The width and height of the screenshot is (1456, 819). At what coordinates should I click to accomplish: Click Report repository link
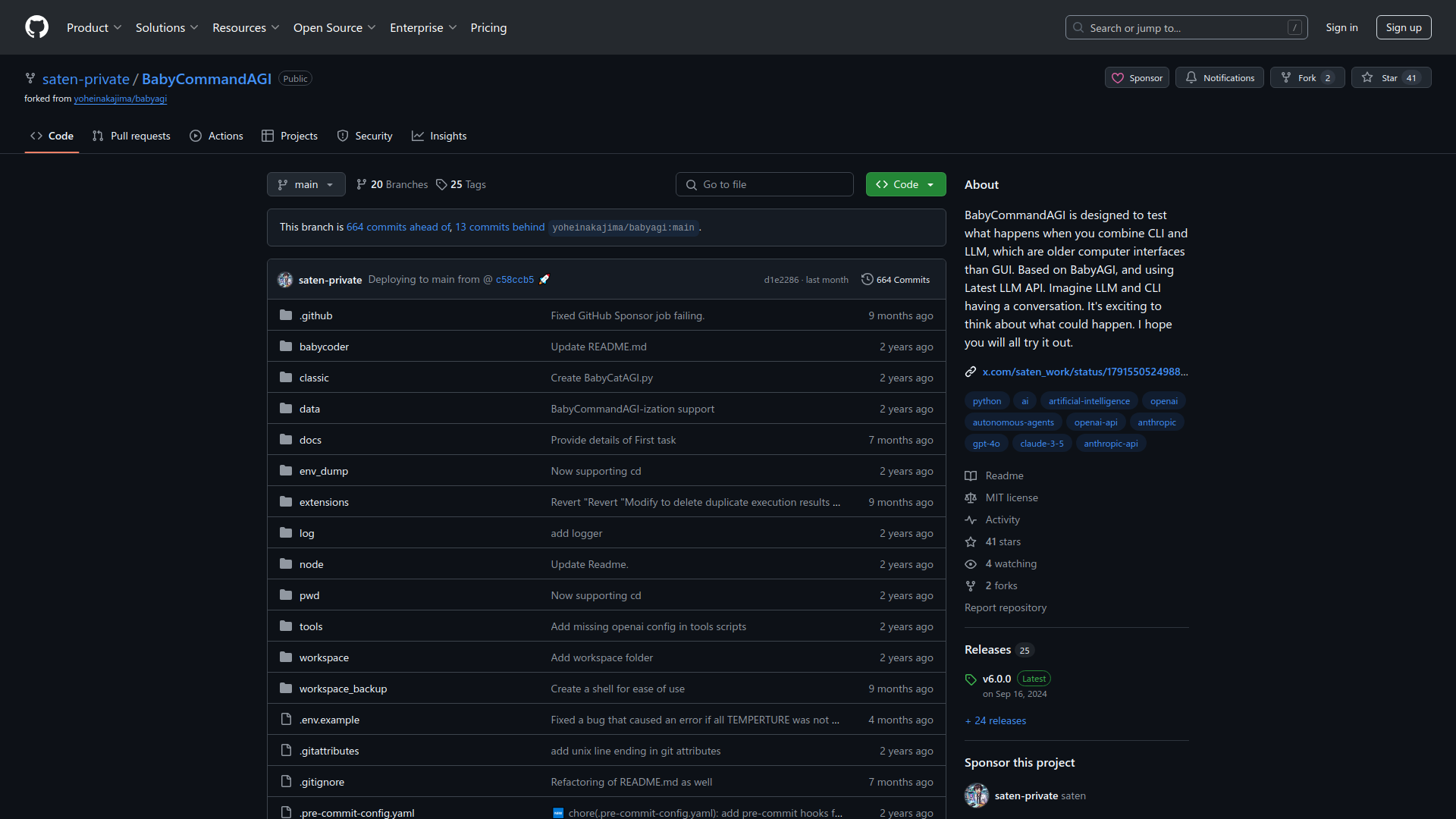pyautogui.click(x=1006, y=607)
